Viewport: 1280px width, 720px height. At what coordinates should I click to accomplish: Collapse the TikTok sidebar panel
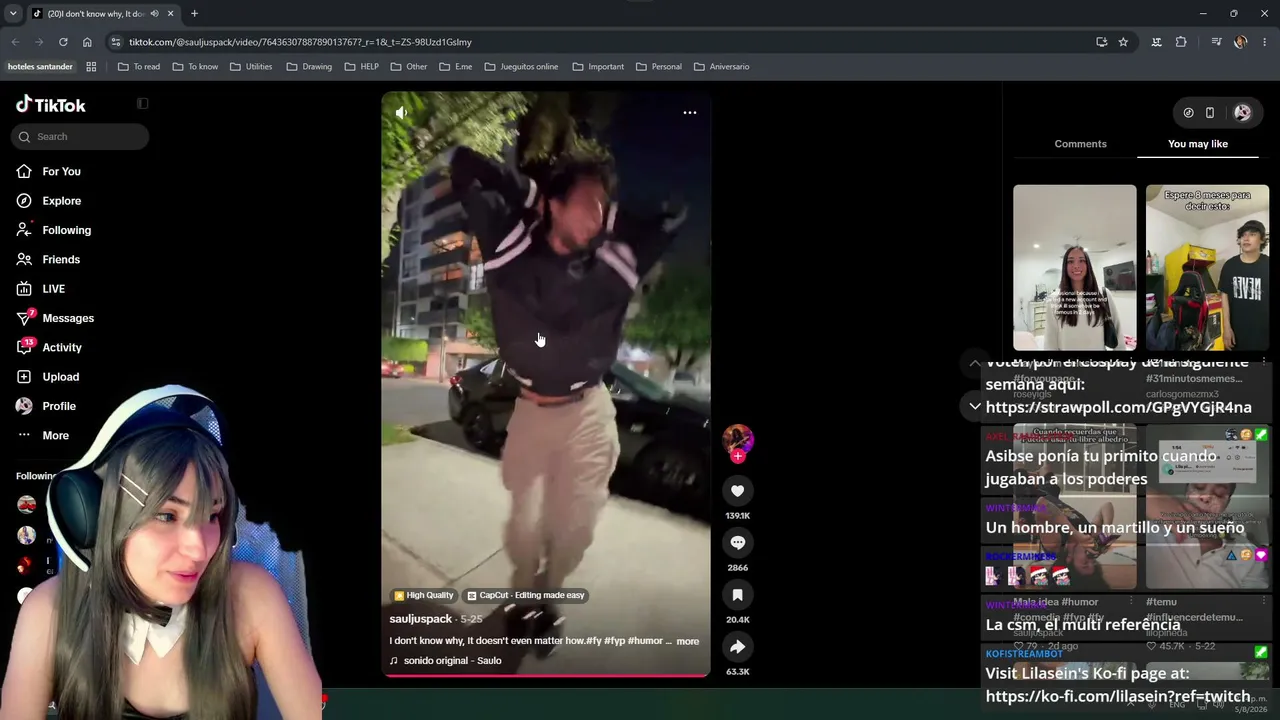coord(143,103)
